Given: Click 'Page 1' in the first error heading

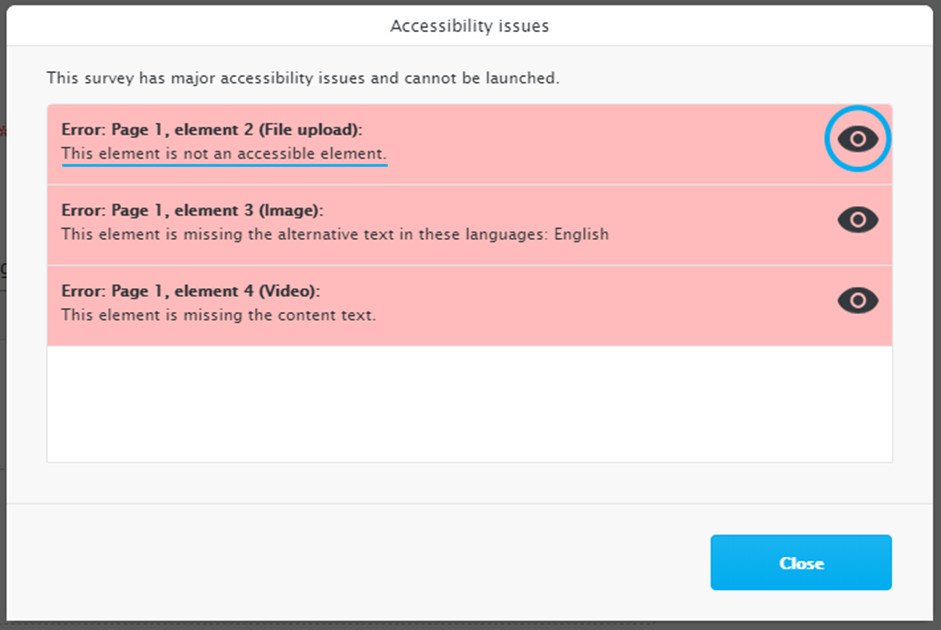Looking at the screenshot, I should (137, 130).
